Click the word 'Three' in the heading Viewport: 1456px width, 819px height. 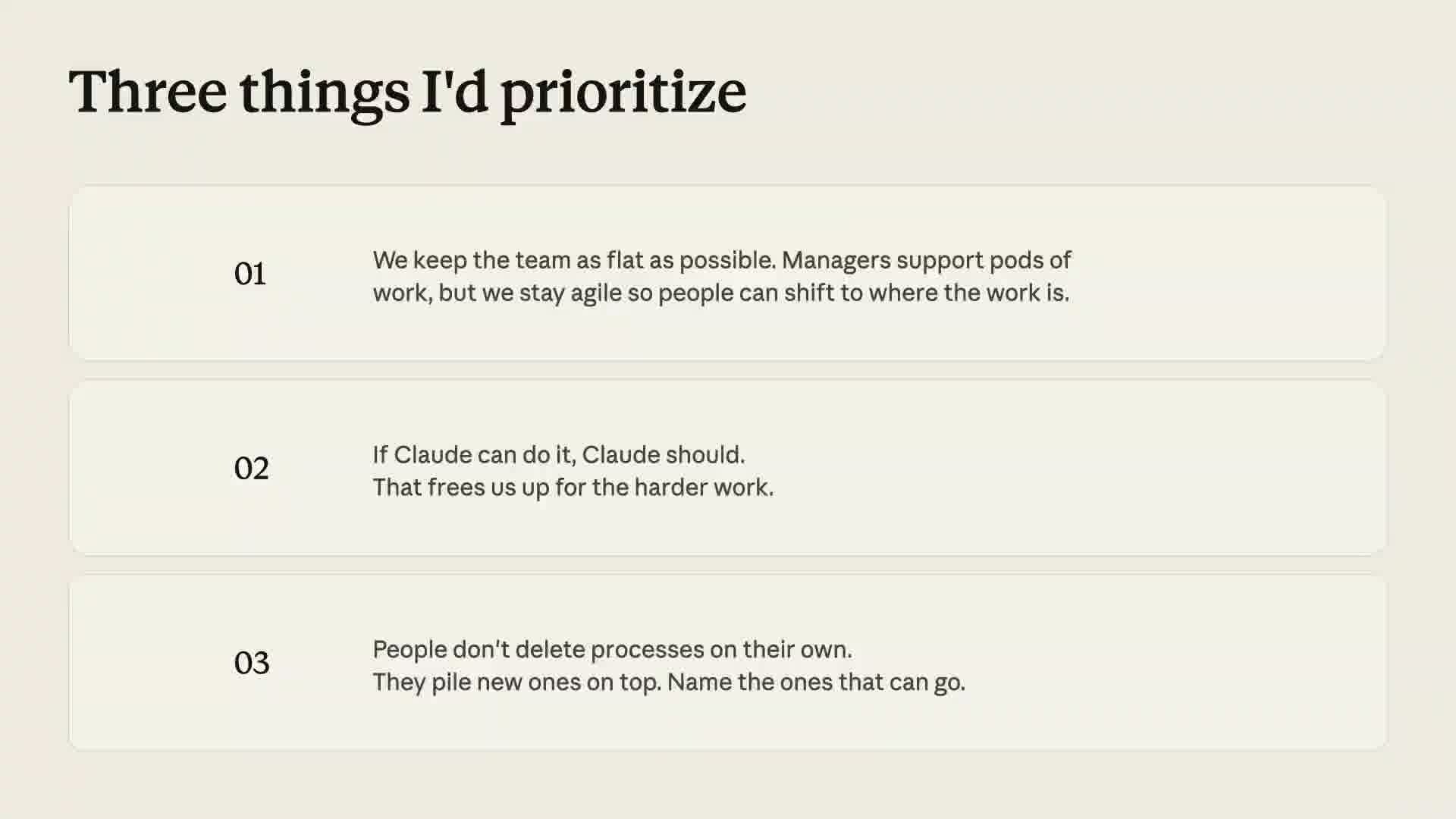(148, 92)
